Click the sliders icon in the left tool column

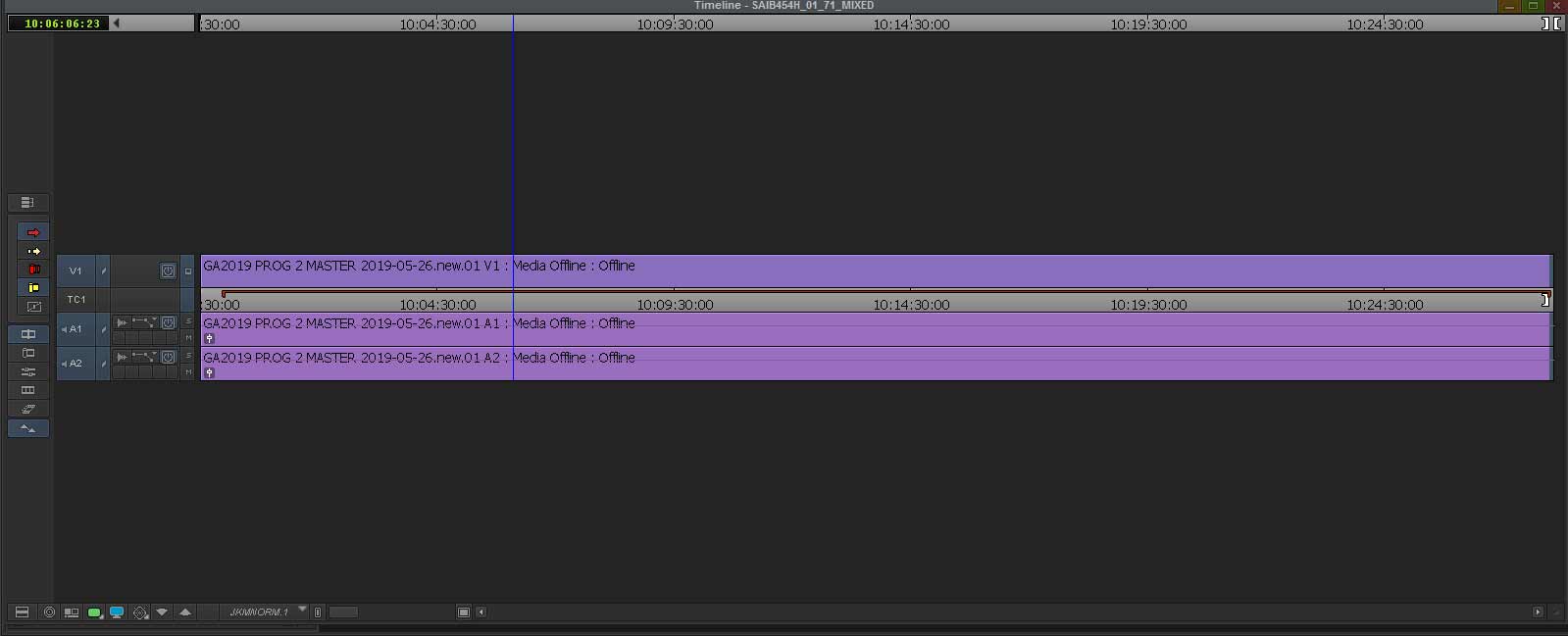tap(27, 371)
